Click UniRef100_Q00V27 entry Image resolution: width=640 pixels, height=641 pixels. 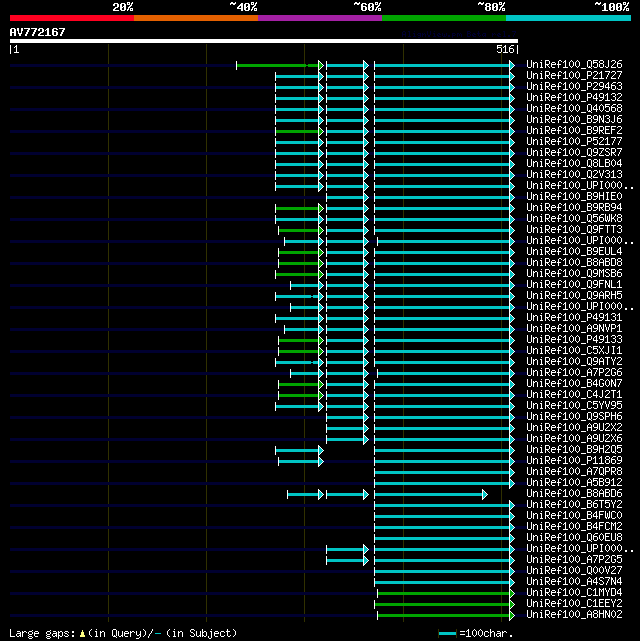pyautogui.click(x=574, y=571)
